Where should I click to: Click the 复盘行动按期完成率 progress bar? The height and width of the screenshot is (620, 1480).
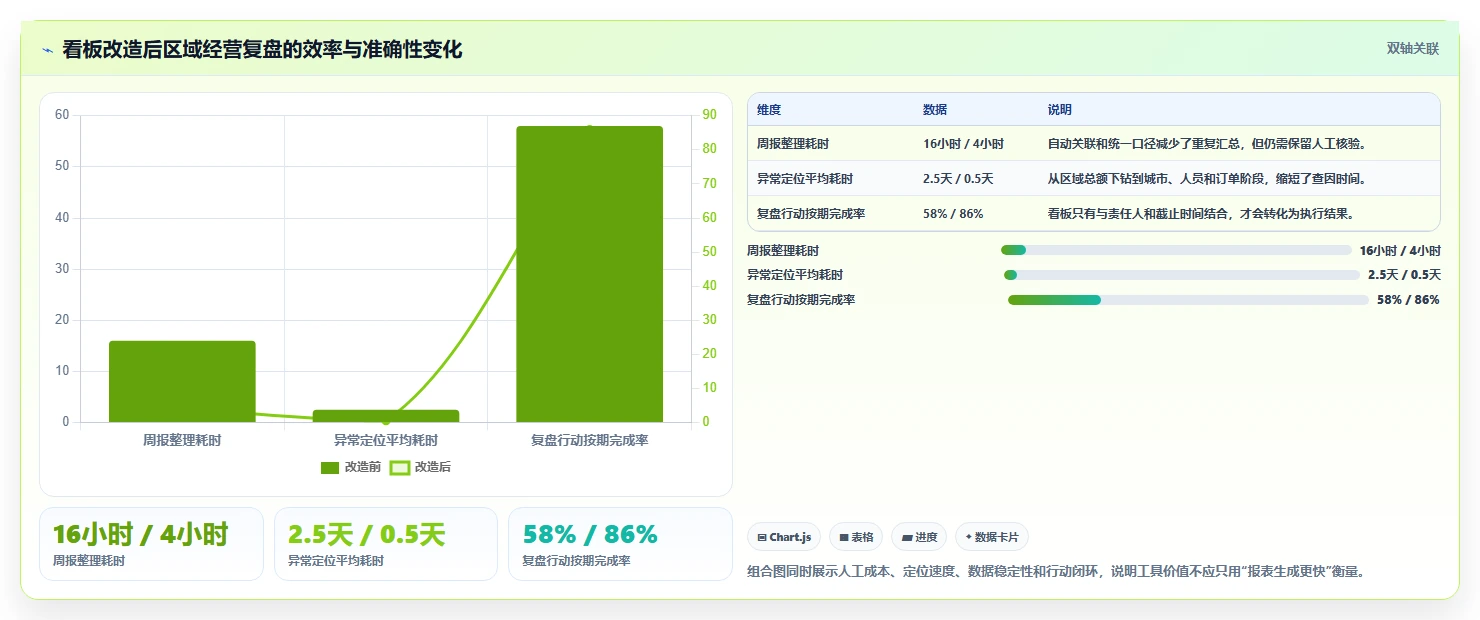coord(1188,300)
